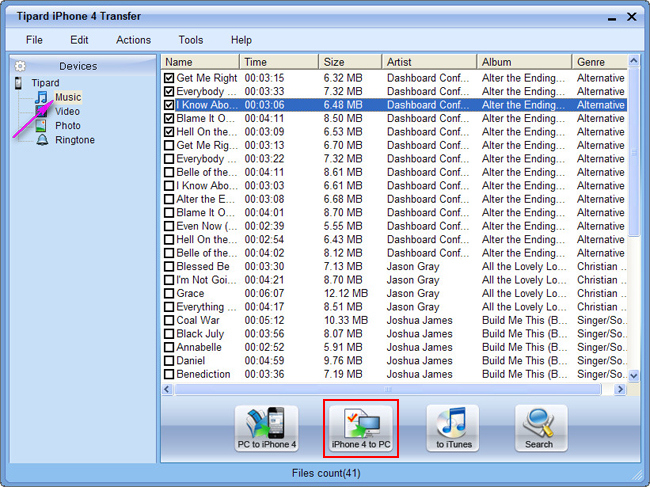This screenshot has height=487, width=650.
Task: Sort by the Artist column header
Action: pos(429,62)
